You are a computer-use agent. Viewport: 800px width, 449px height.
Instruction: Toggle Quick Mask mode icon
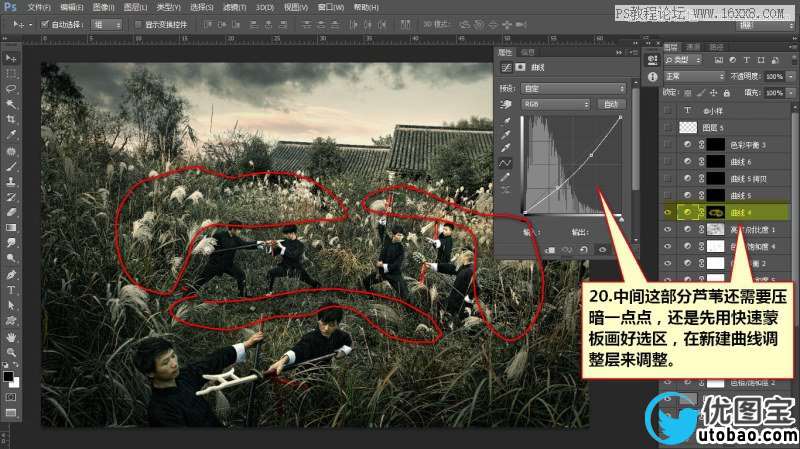[11, 396]
